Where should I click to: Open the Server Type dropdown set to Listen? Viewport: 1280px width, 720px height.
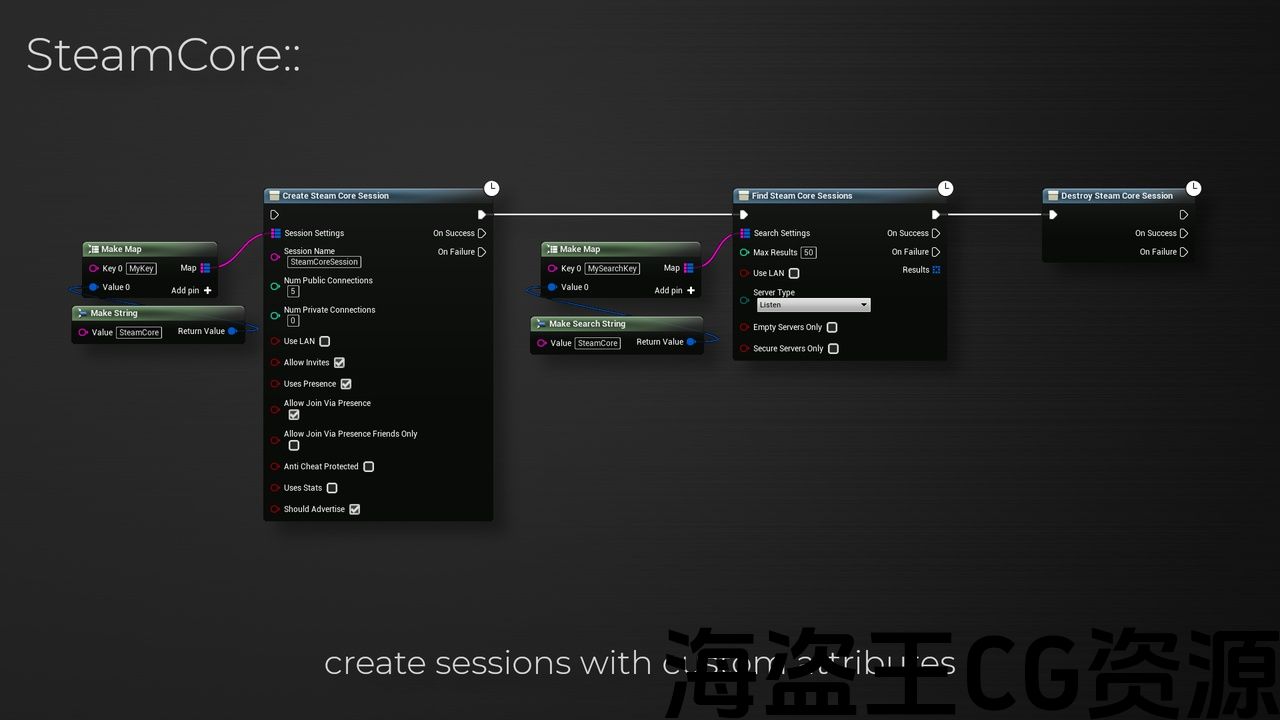(x=813, y=305)
